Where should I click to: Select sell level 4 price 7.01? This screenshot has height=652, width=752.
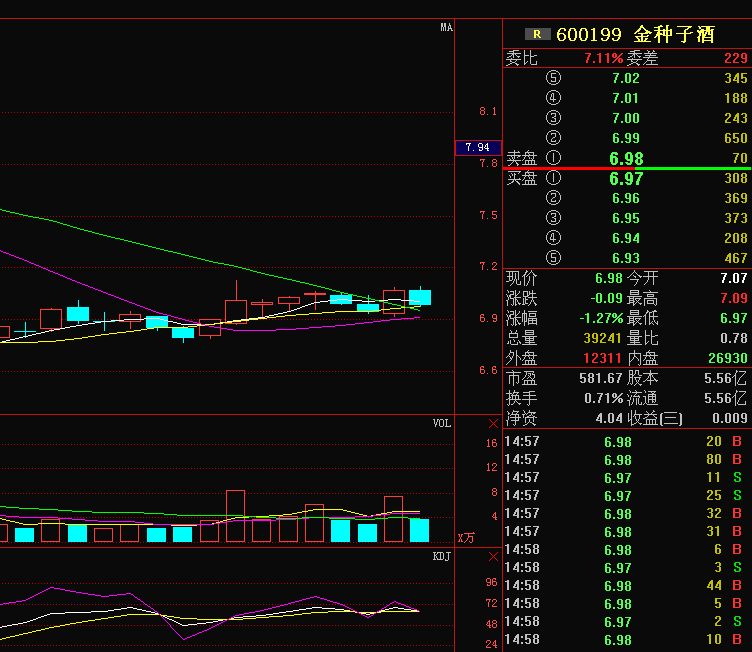626,98
